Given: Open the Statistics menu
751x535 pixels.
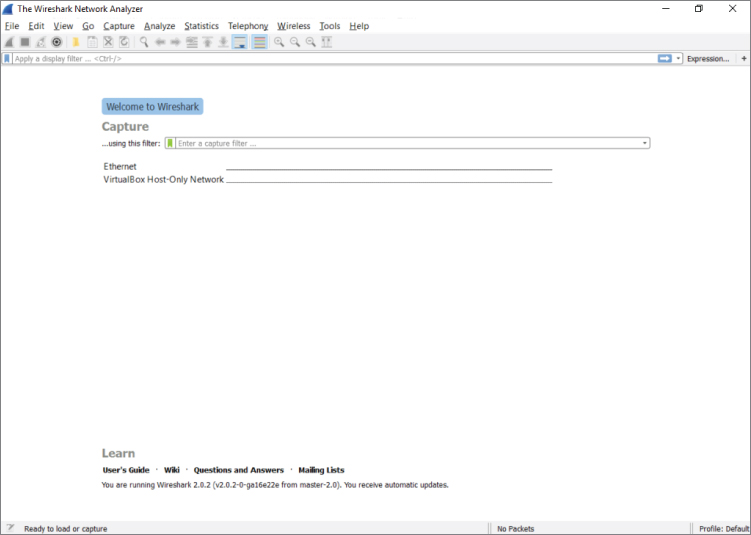Looking at the screenshot, I should [202, 26].
